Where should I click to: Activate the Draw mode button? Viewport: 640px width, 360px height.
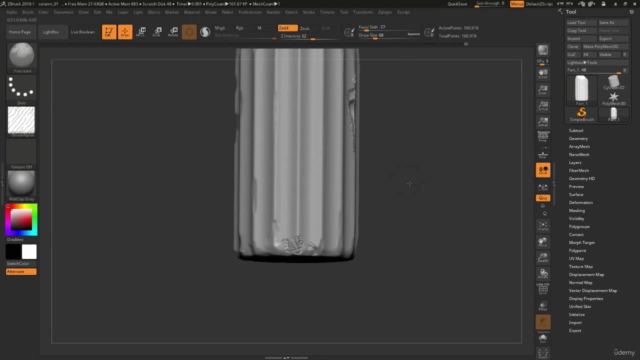(x=125, y=32)
